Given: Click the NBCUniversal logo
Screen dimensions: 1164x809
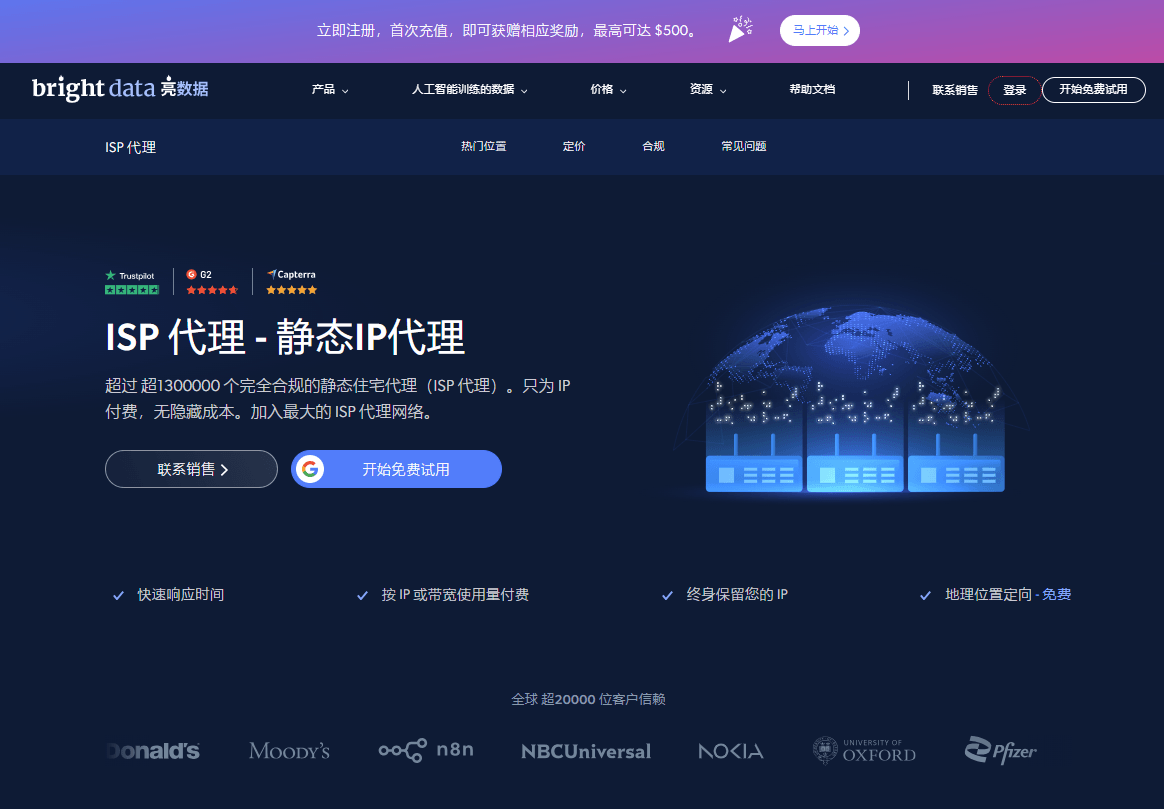Looking at the screenshot, I should pos(586,751).
